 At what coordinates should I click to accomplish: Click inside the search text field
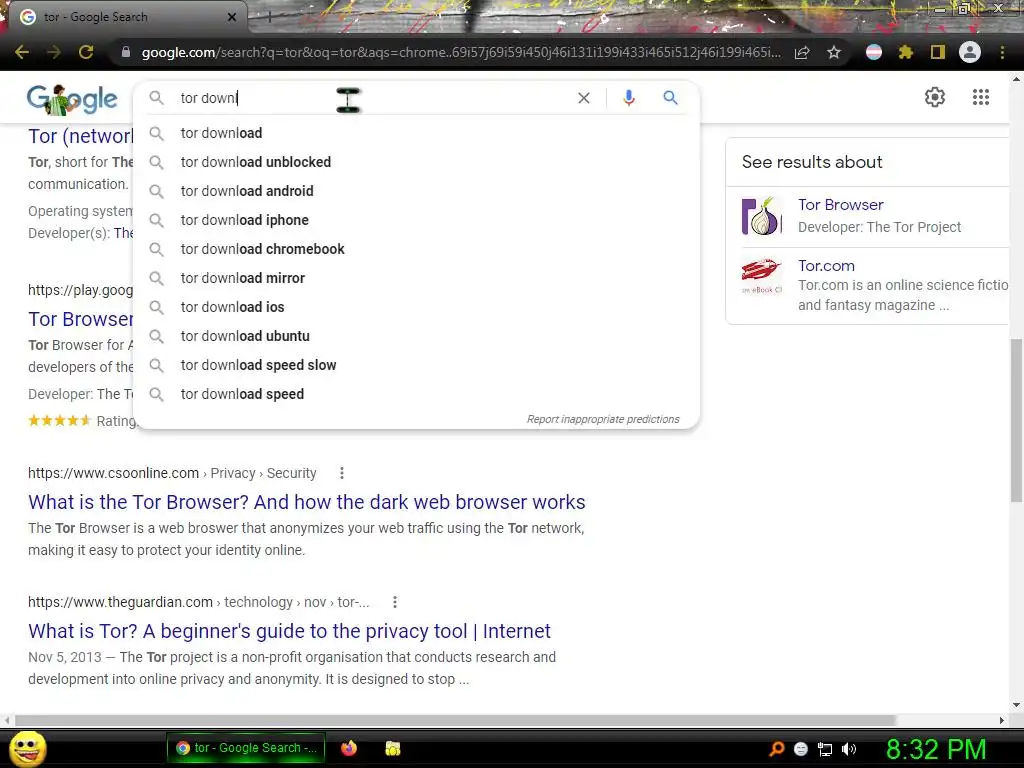coord(372,98)
